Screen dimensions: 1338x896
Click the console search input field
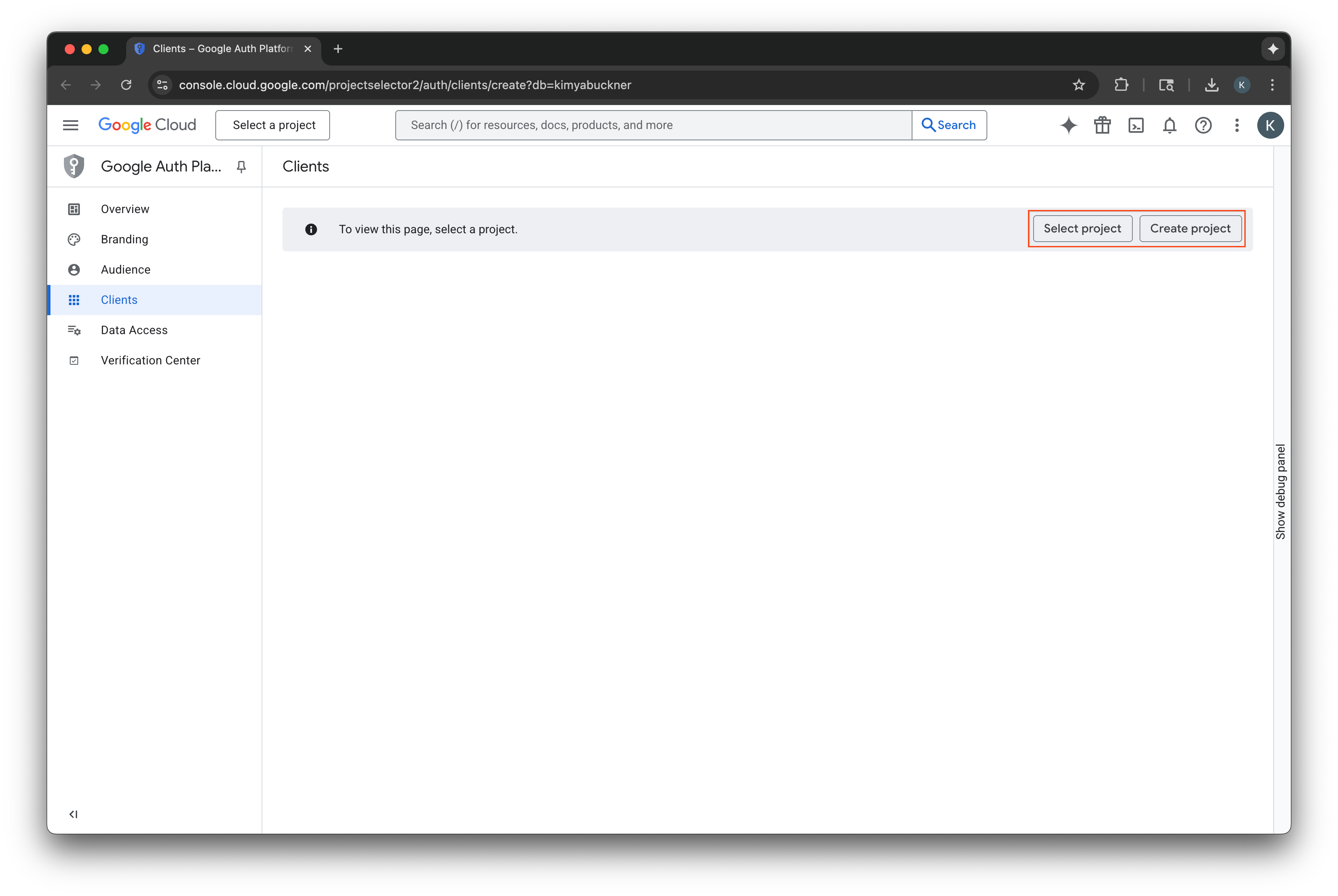(x=652, y=124)
